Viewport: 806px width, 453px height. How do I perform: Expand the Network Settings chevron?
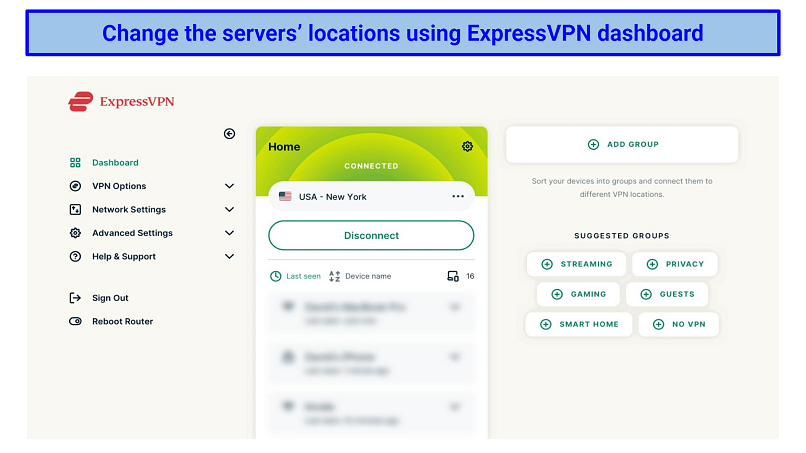[229, 209]
